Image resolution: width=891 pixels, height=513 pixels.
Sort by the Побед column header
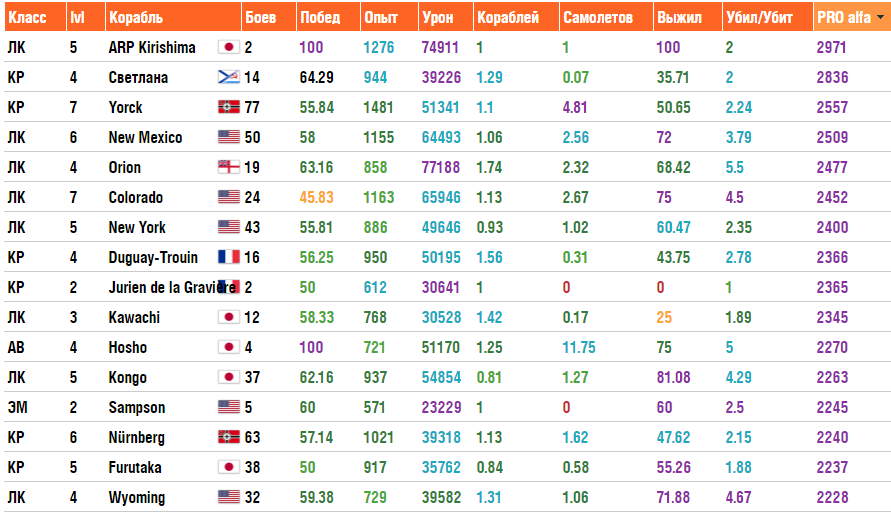click(x=320, y=18)
